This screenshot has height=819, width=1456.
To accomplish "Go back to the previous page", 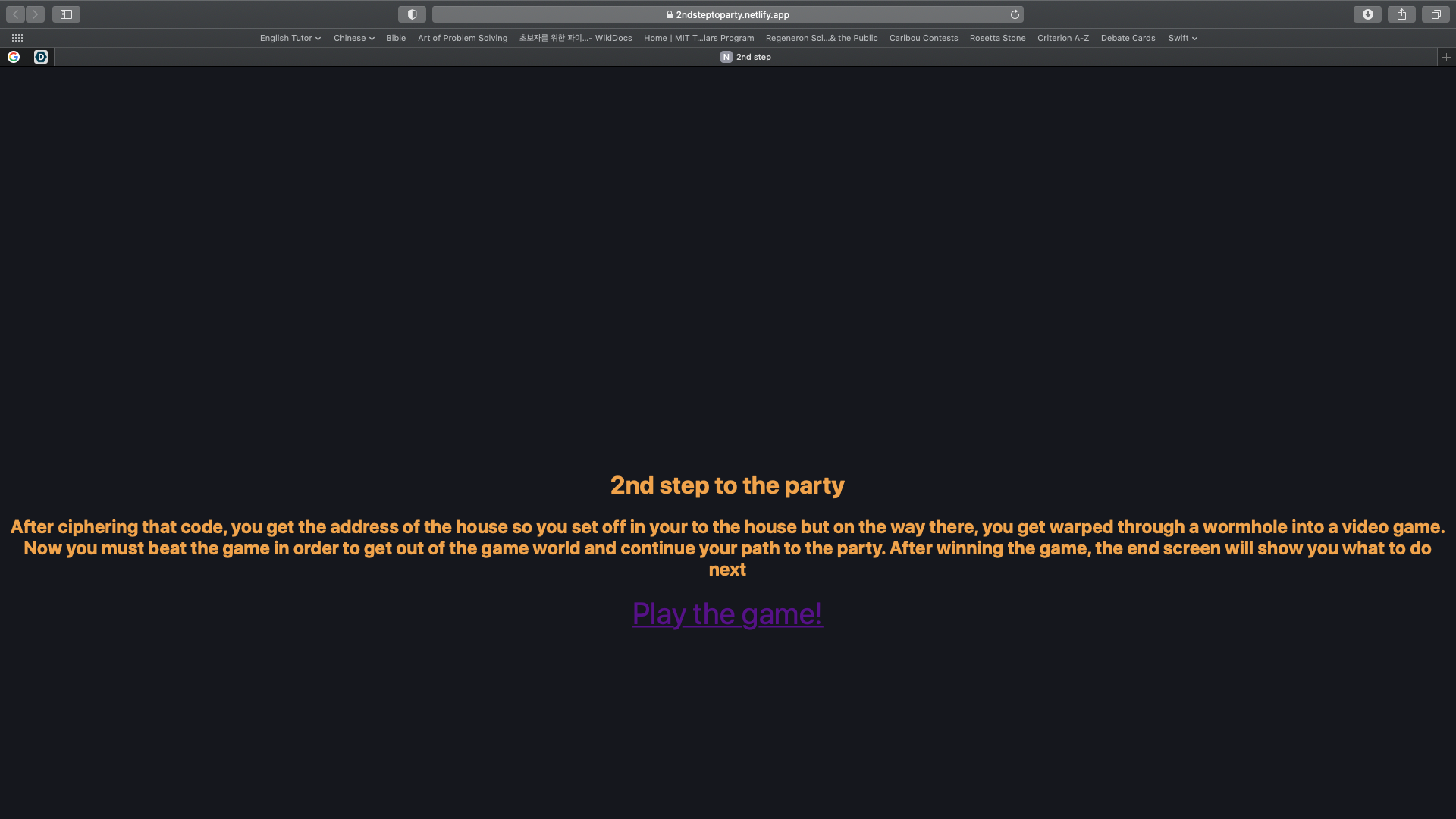I will coord(15,14).
